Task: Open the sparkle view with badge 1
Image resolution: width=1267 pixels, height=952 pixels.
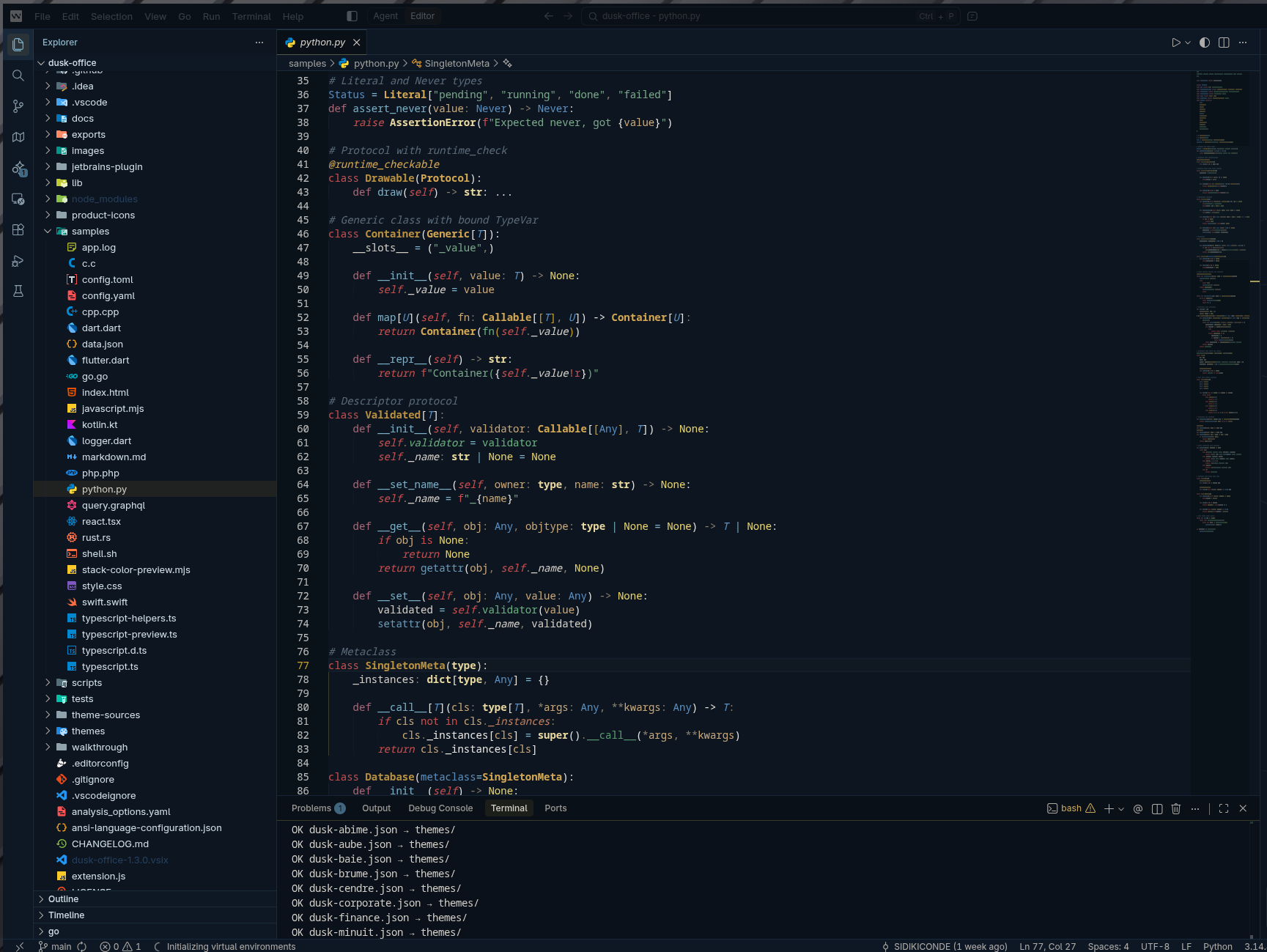Action: tap(18, 169)
